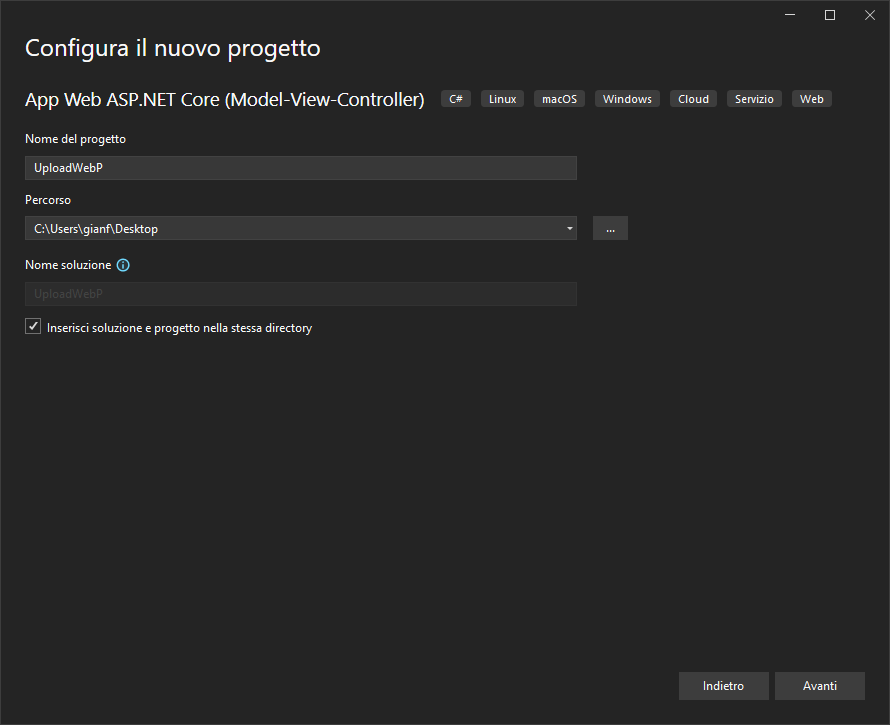
Task: Untick the same-directory solution and project checkbox
Action: [x=33, y=326]
